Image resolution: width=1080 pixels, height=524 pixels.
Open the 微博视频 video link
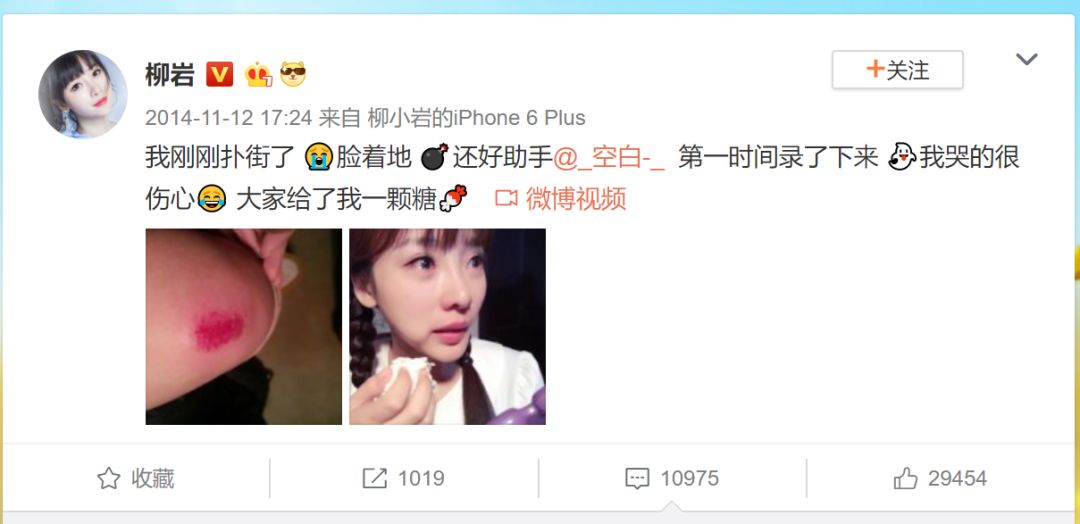pyautogui.click(x=576, y=199)
